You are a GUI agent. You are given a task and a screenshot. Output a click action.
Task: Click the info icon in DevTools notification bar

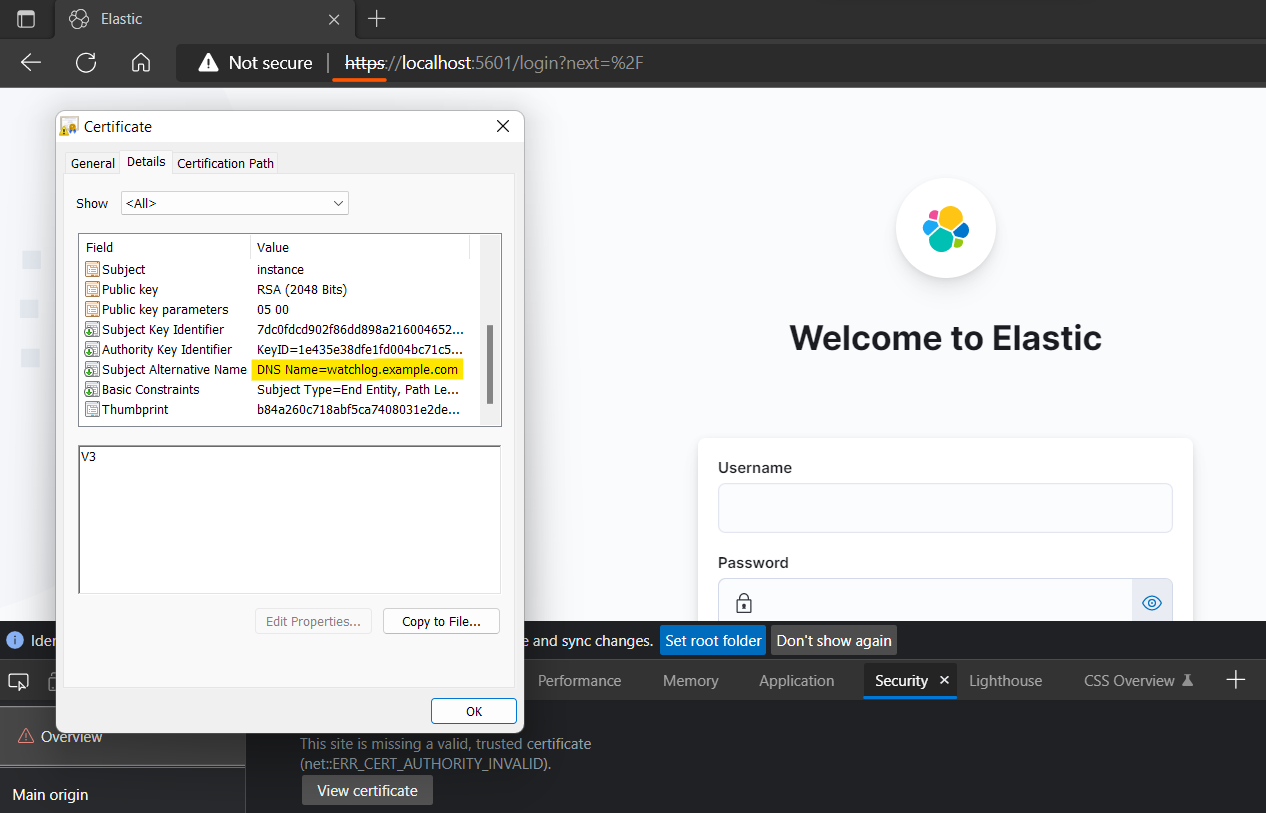[15, 640]
